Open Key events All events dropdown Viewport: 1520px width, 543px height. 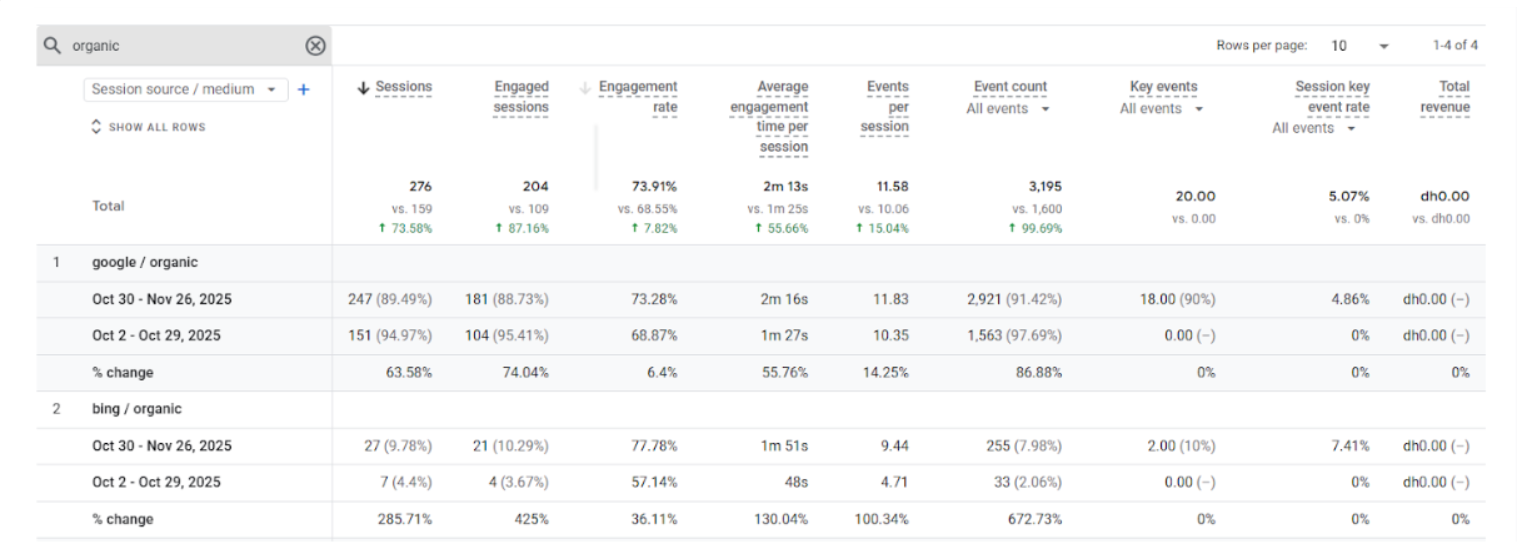coord(1161,109)
